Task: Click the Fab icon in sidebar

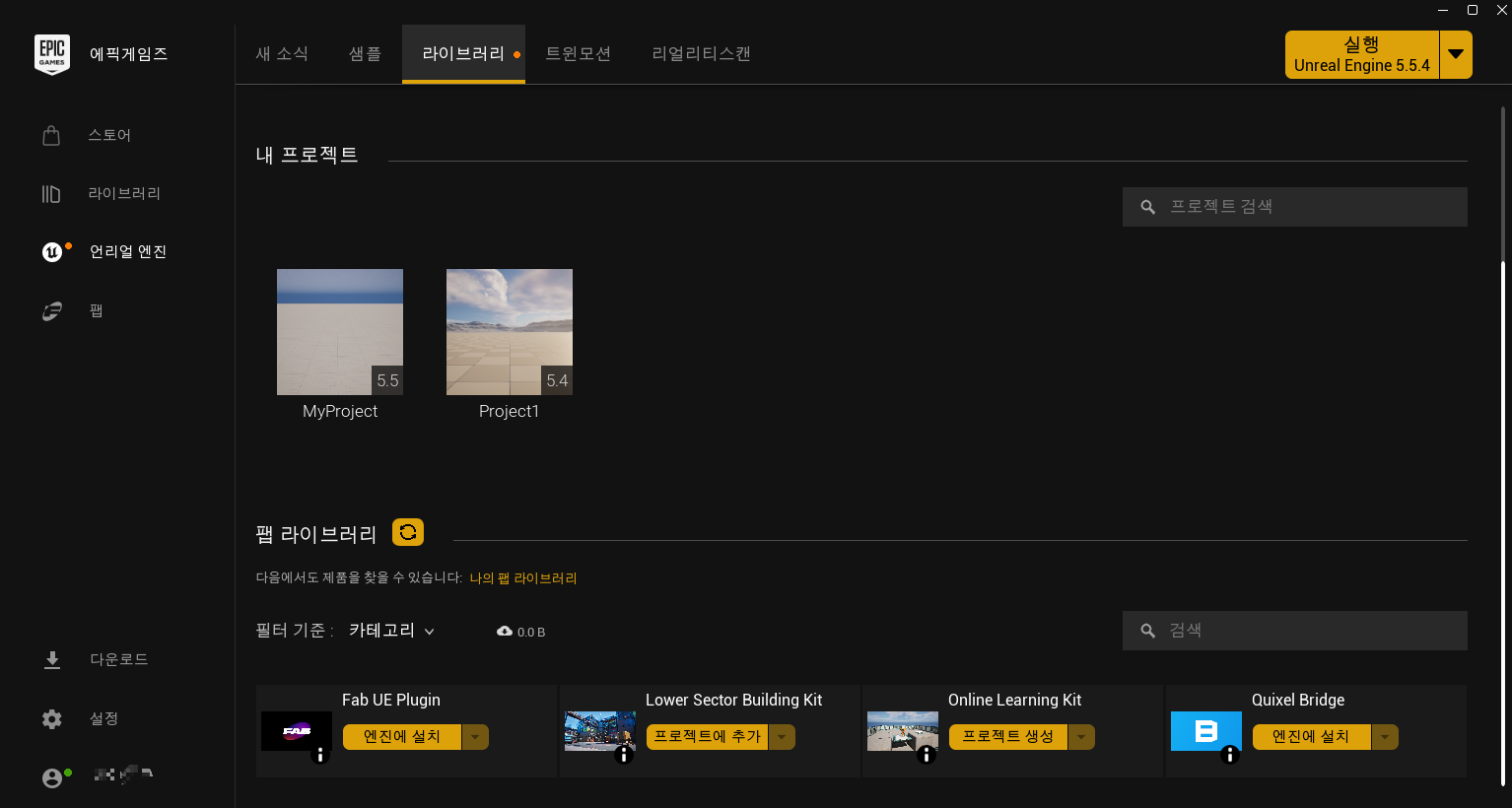Action: pos(52,311)
